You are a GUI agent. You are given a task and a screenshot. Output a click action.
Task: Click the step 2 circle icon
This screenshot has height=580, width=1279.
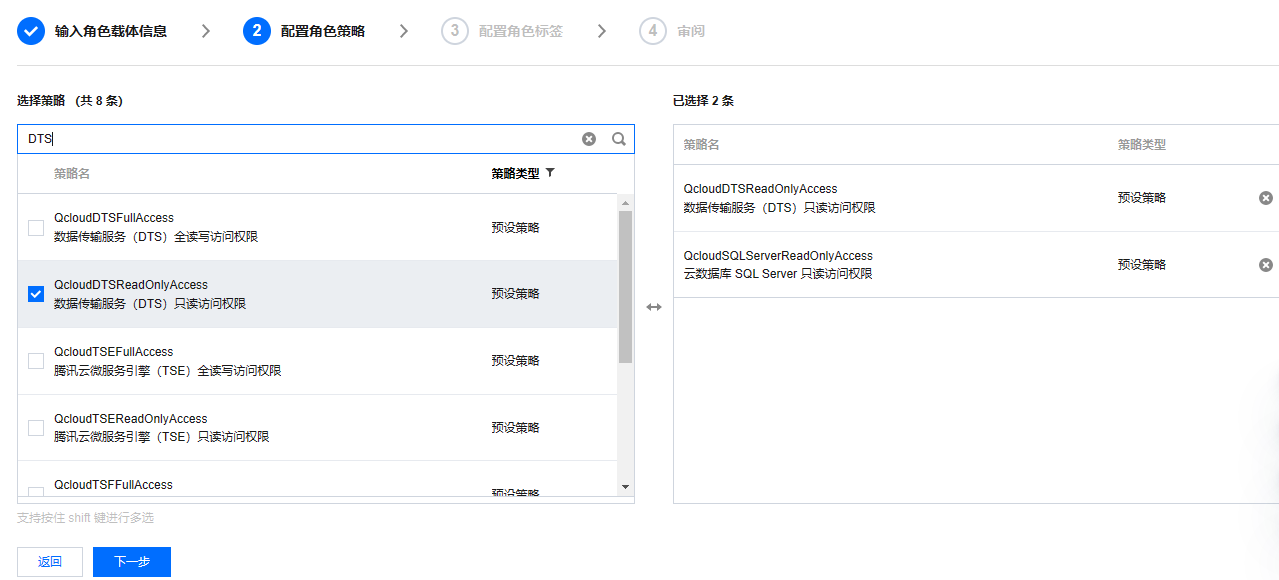[x=257, y=31]
